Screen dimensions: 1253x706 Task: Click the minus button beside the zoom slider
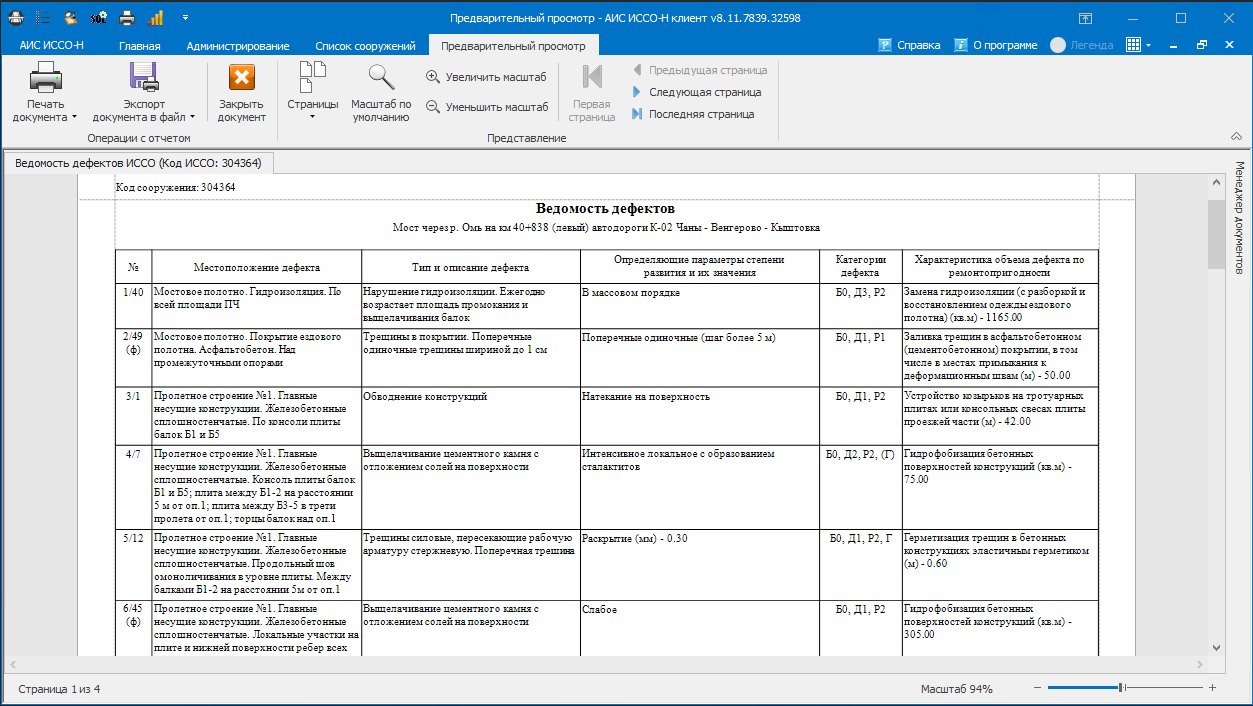[x=1037, y=688]
